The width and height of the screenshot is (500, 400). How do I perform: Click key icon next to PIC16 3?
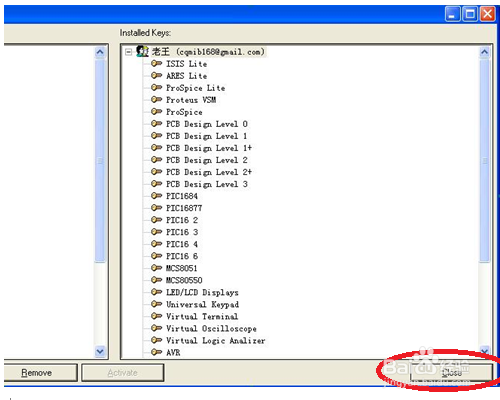156,232
